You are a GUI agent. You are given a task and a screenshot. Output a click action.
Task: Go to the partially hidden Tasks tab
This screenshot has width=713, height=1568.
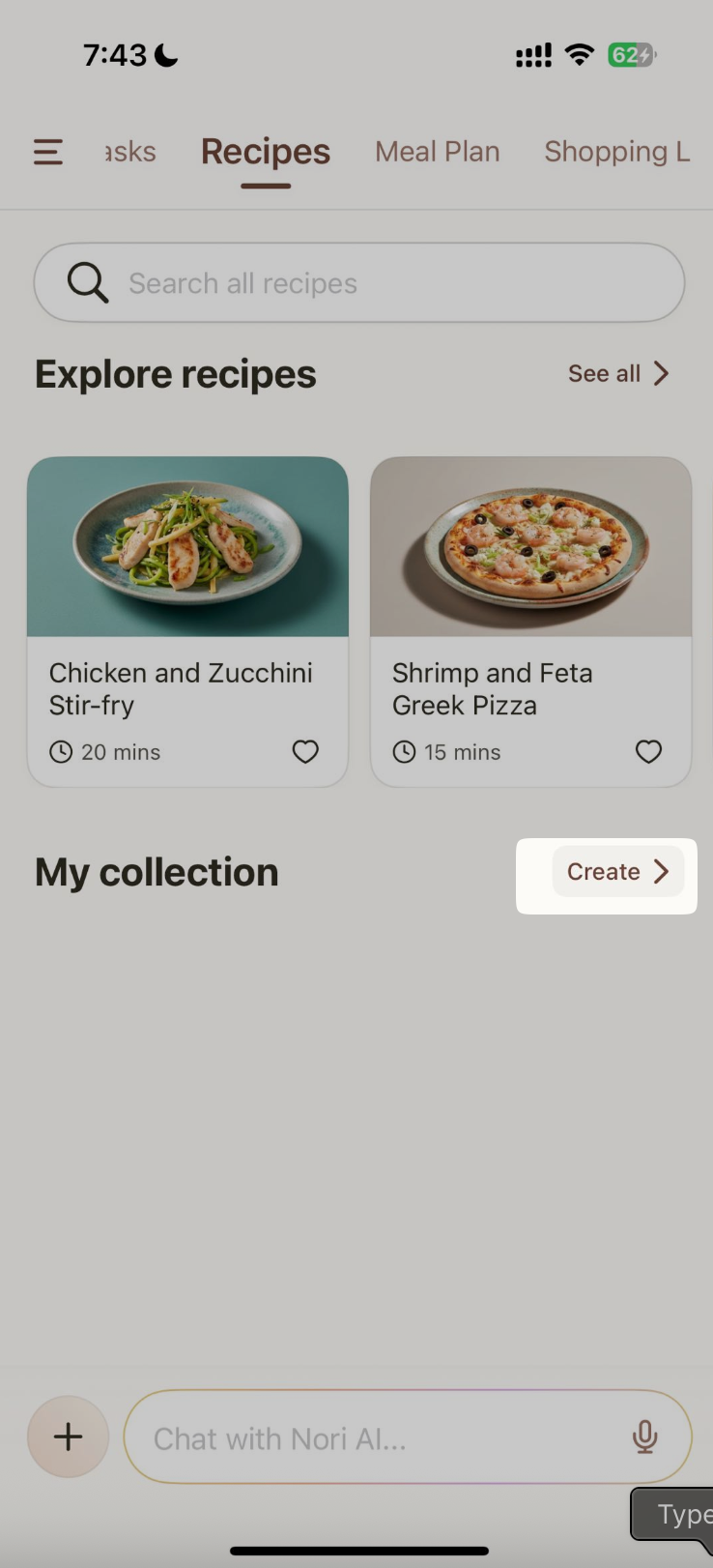point(130,152)
